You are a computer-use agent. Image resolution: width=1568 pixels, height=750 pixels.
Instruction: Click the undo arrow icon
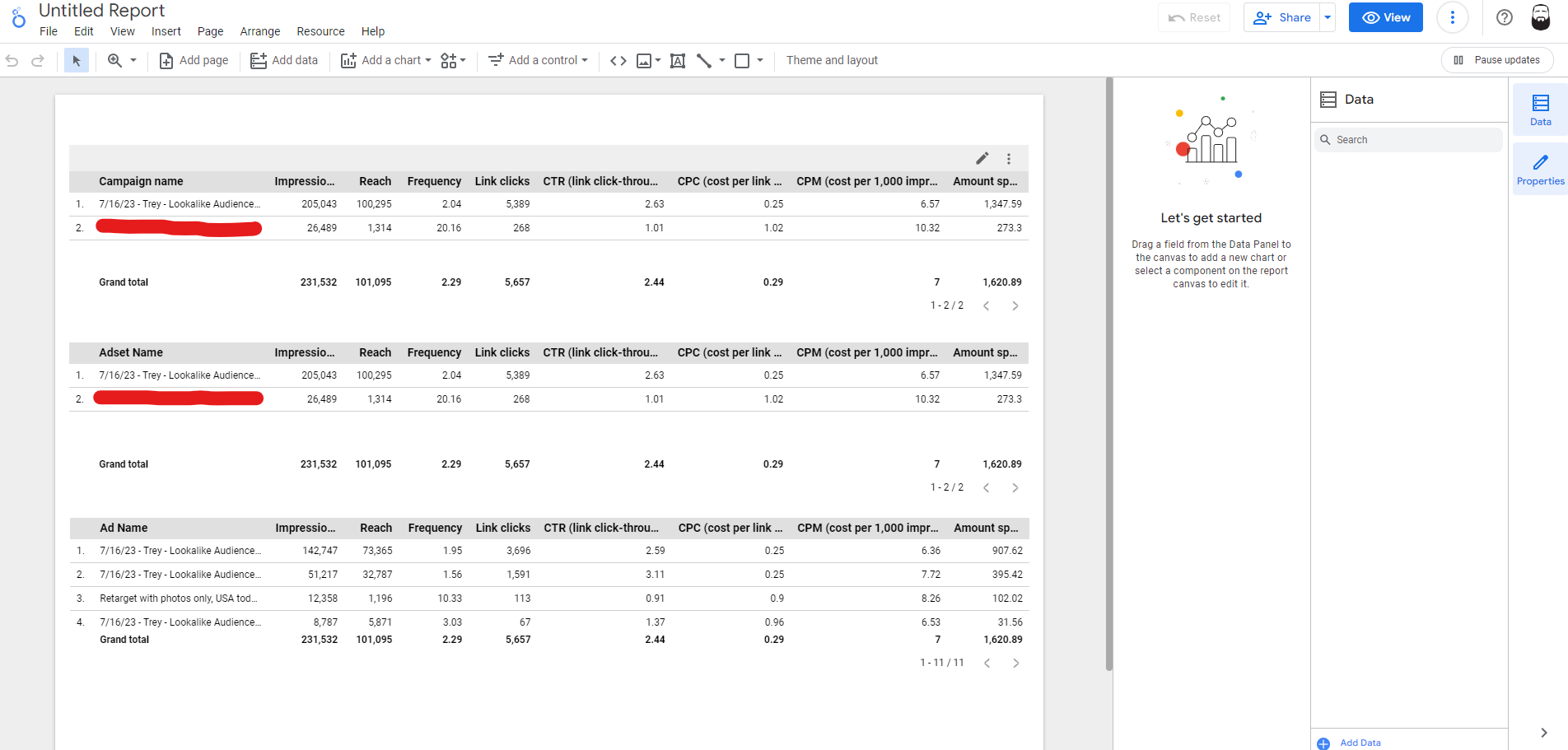(x=12, y=60)
